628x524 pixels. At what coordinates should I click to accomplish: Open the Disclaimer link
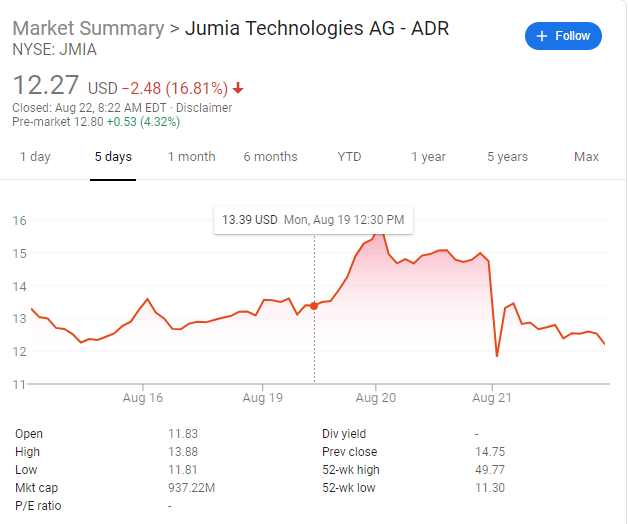click(x=204, y=107)
